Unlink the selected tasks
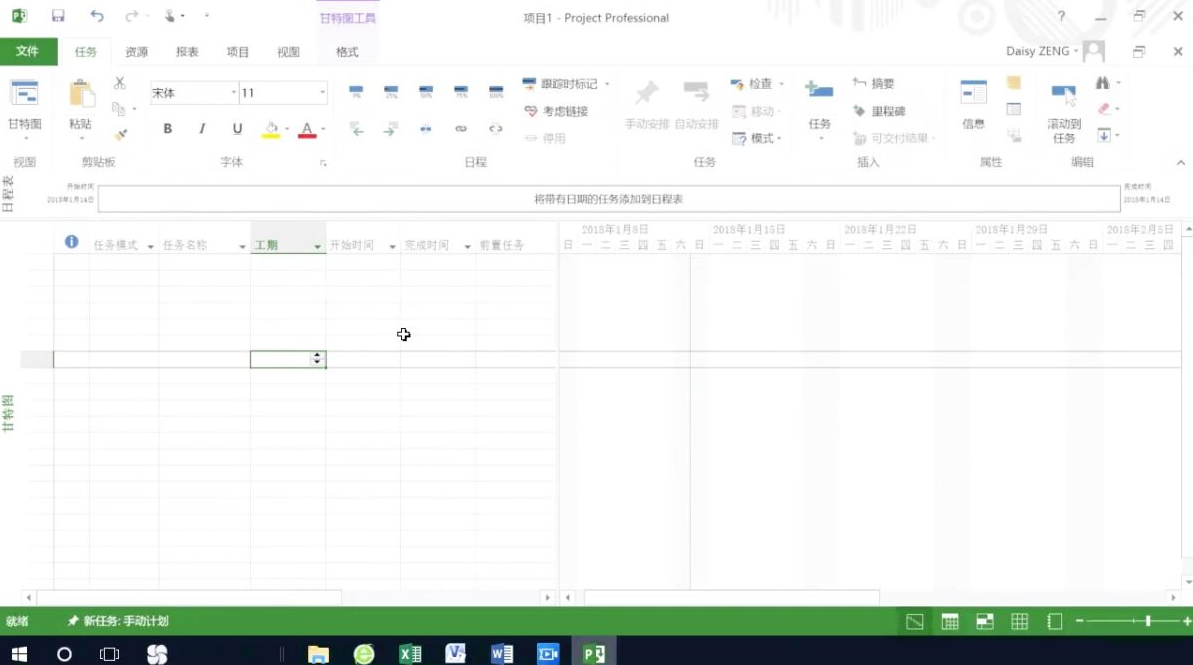Viewport: 1193px width, 665px height. coord(495,129)
